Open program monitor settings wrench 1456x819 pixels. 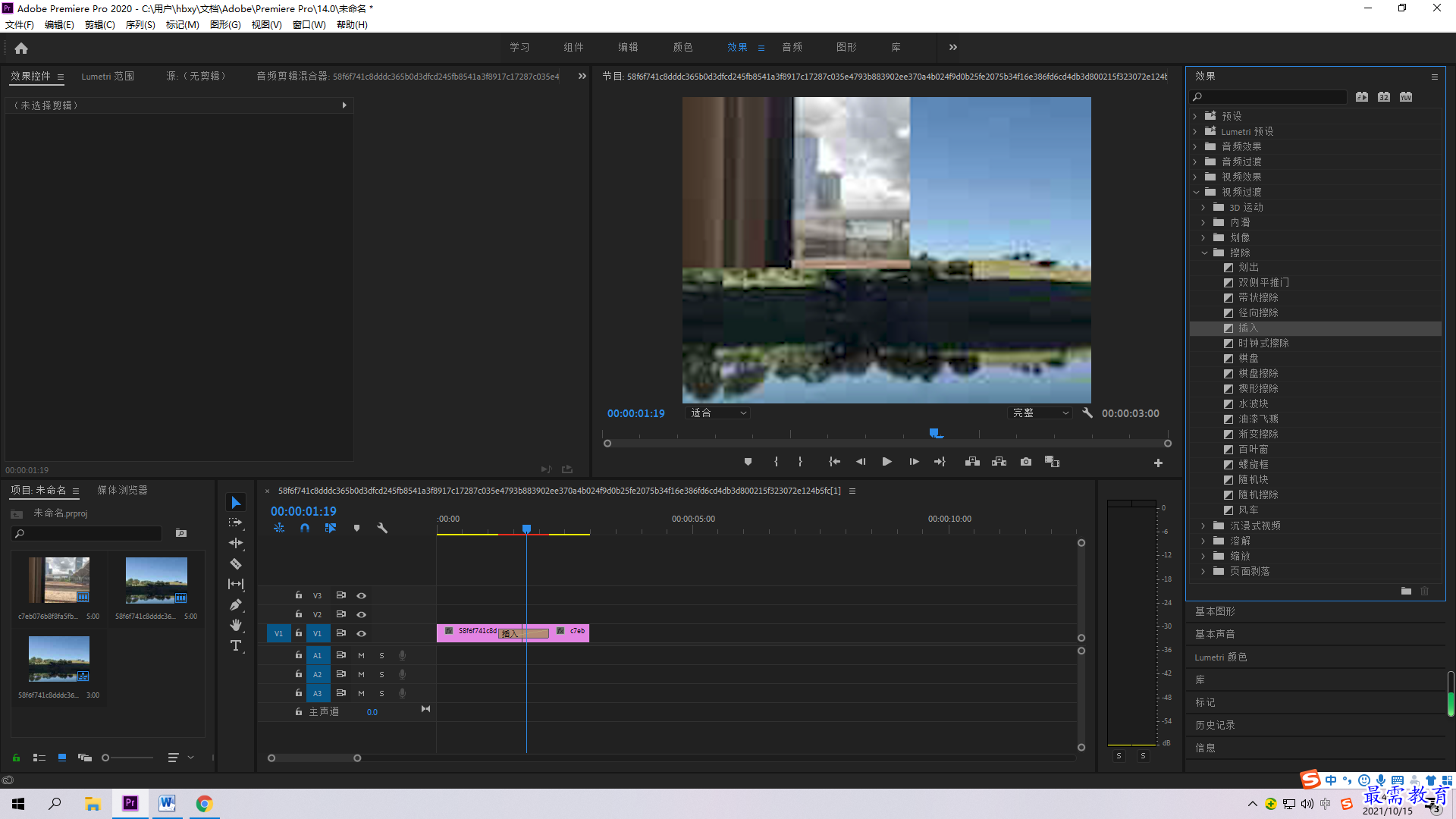pyautogui.click(x=1087, y=413)
